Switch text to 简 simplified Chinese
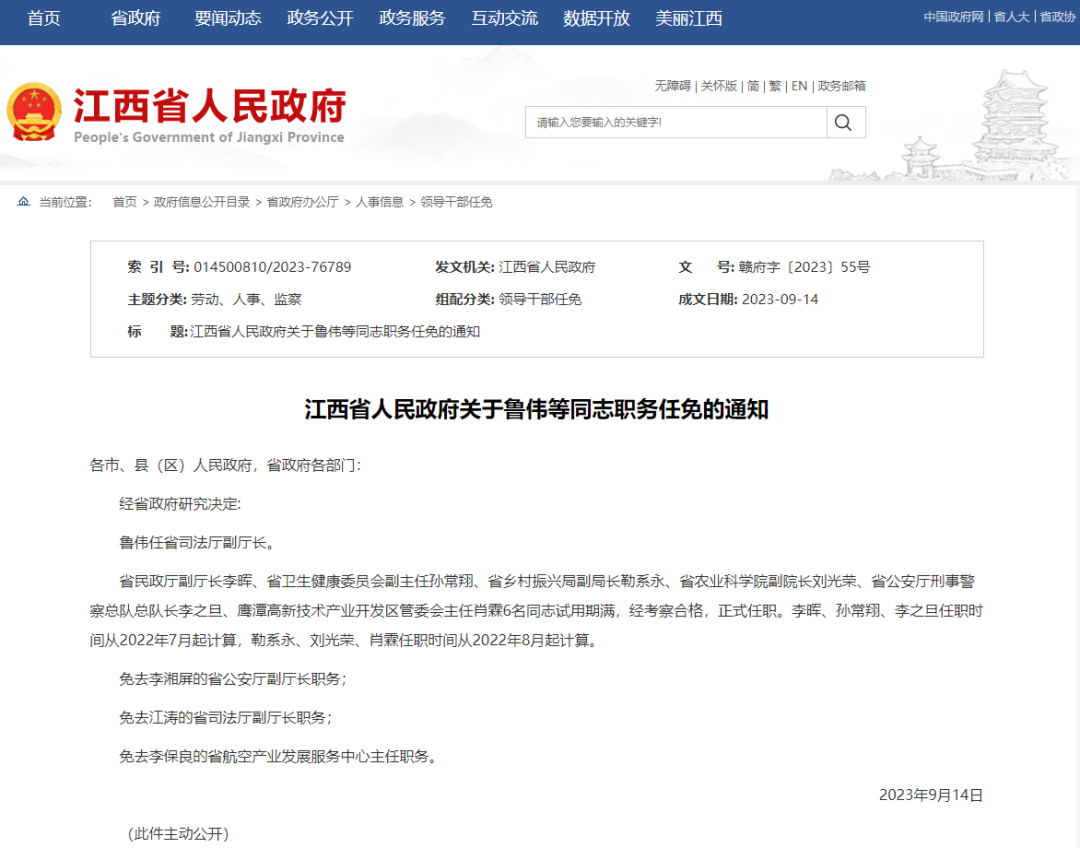The width and height of the screenshot is (1080, 848). click(x=753, y=86)
